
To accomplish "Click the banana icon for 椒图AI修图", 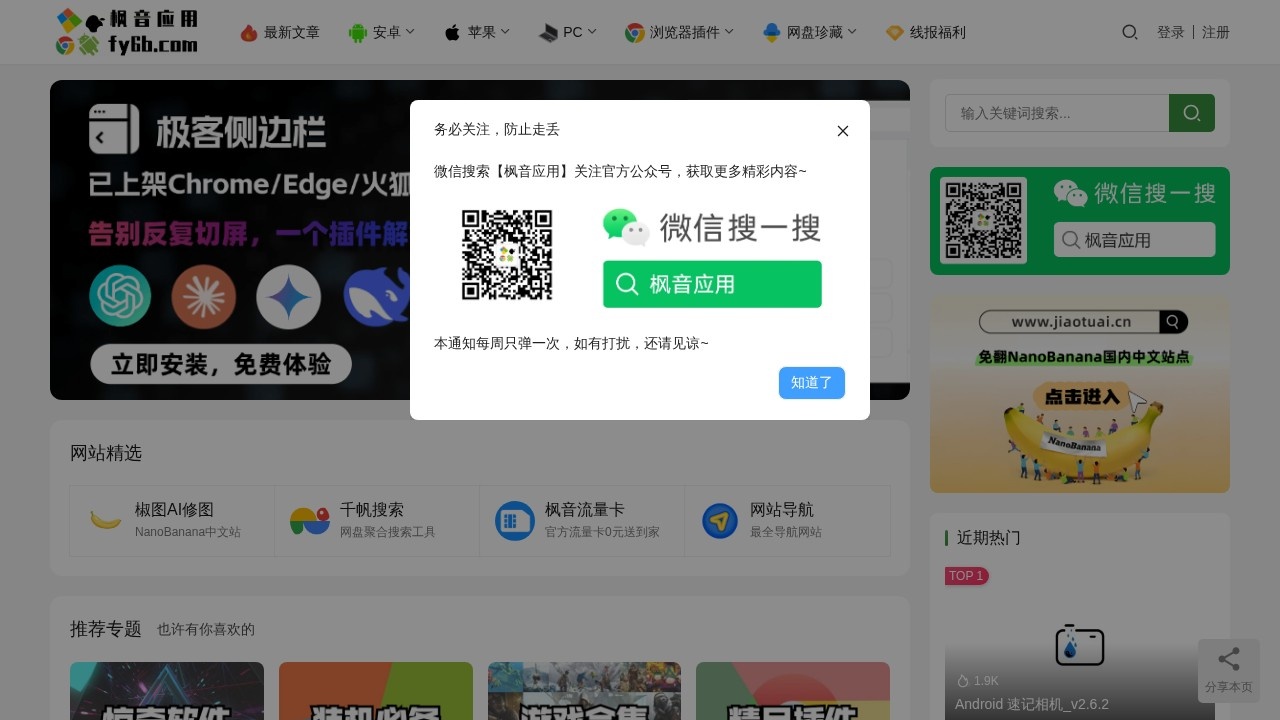I will point(105,521).
